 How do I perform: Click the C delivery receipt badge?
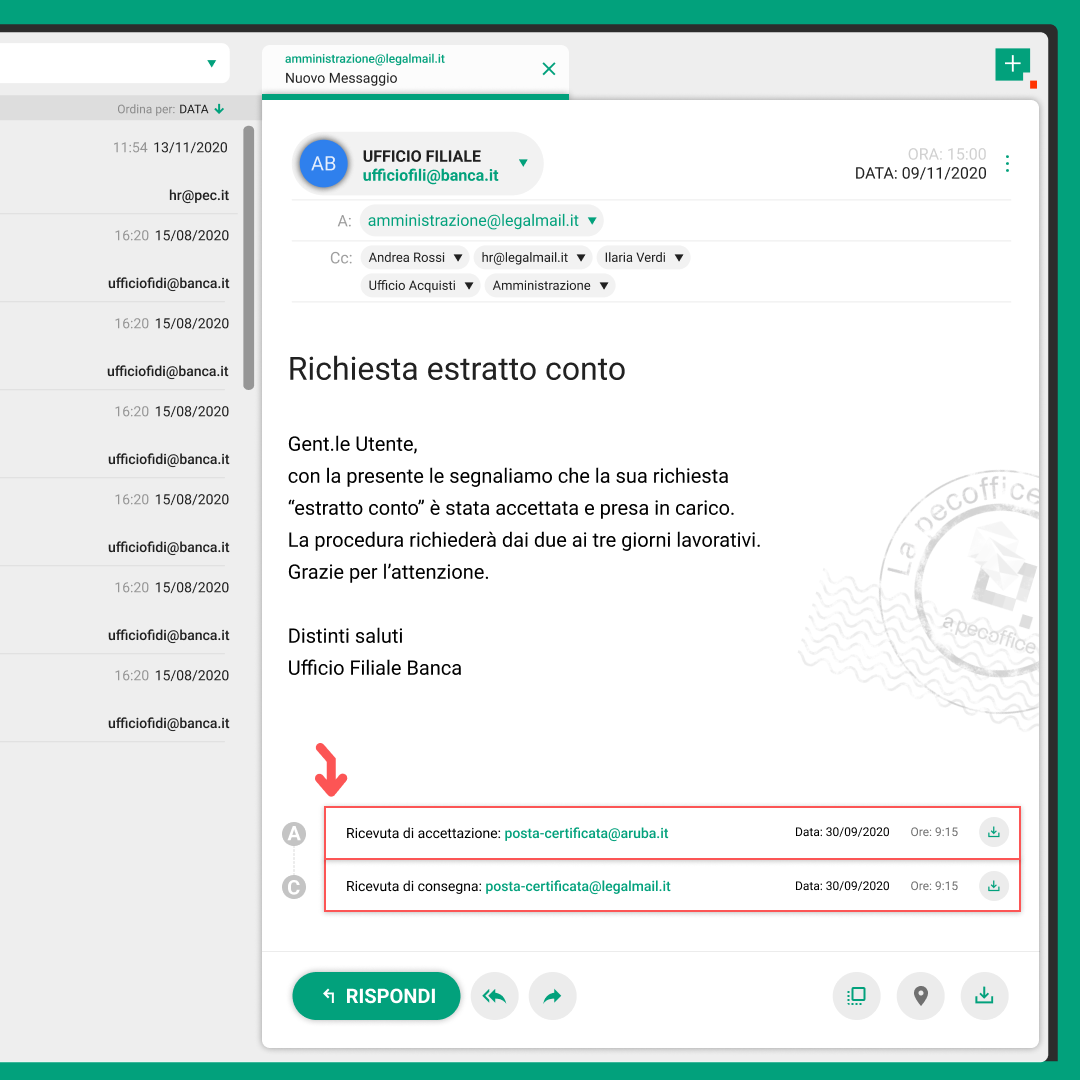tap(294, 886)
